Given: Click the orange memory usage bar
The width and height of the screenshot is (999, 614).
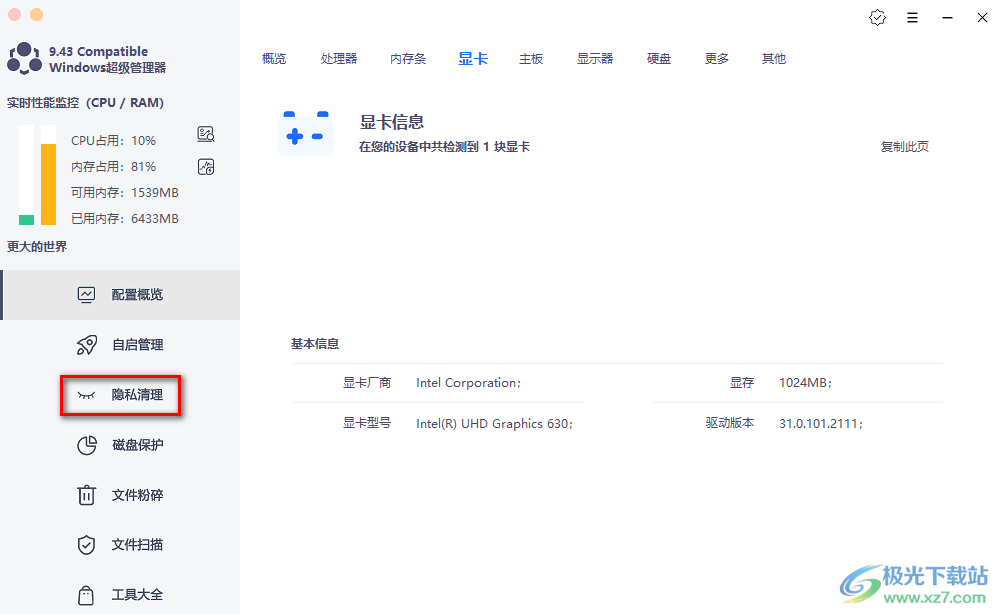Looking at the screenshot, I should click(x=48, y=184).
